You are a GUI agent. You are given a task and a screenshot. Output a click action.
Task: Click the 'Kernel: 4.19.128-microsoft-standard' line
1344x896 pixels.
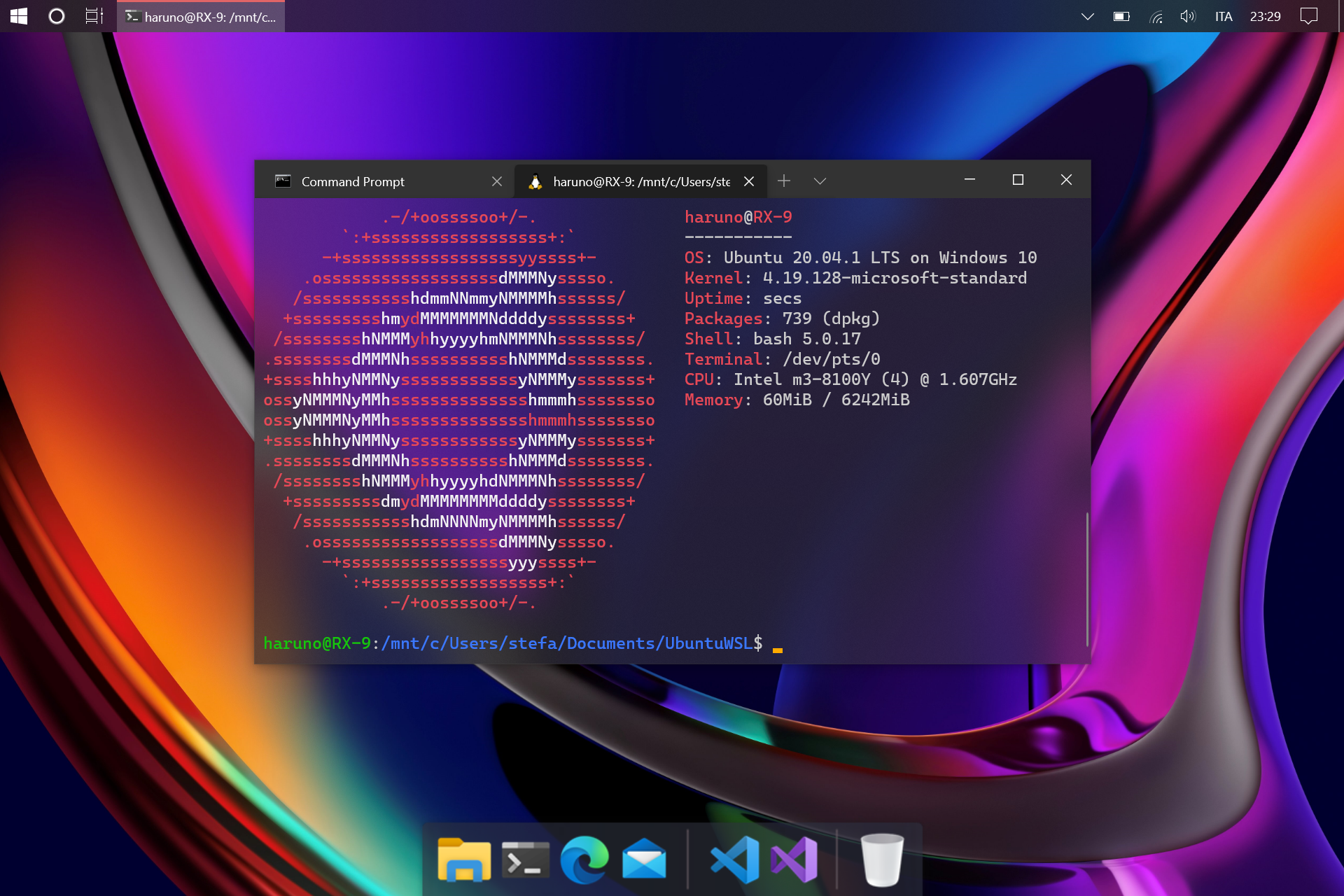tap(855, 278)
